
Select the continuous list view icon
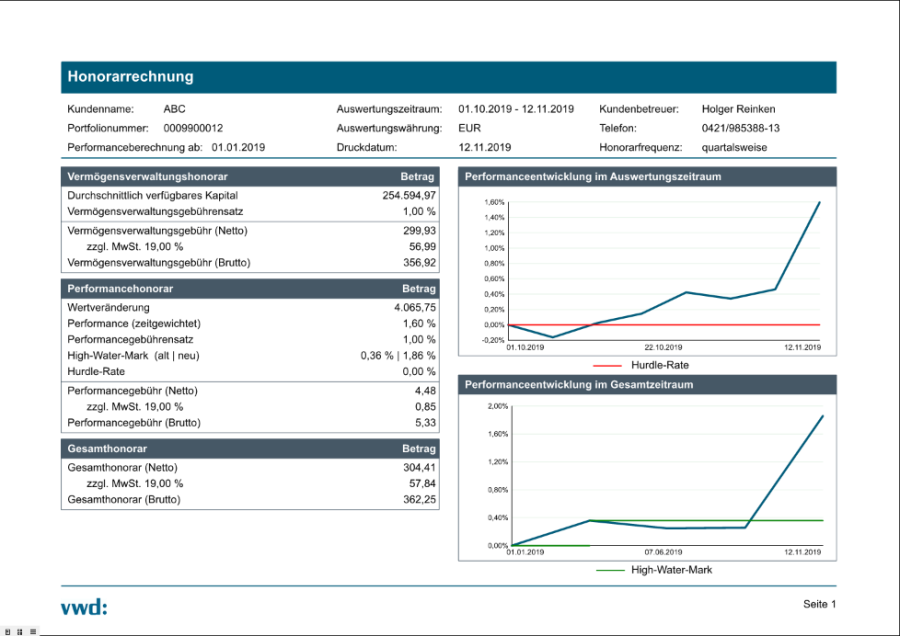tap(33, 631)
